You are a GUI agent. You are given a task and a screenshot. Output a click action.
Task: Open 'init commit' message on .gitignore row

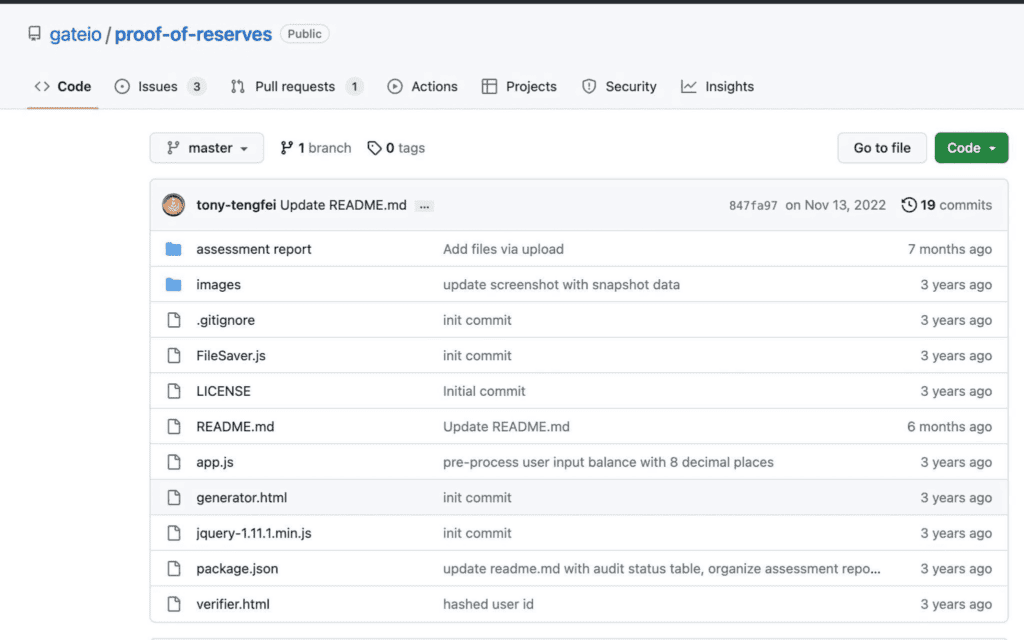coord(477,320)
